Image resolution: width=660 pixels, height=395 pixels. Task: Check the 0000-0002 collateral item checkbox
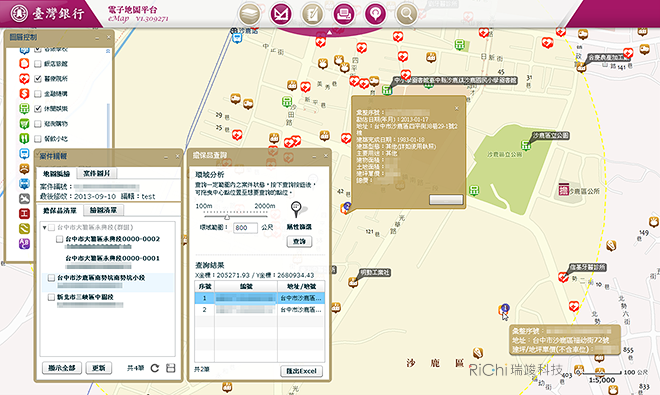click(59, 239)
